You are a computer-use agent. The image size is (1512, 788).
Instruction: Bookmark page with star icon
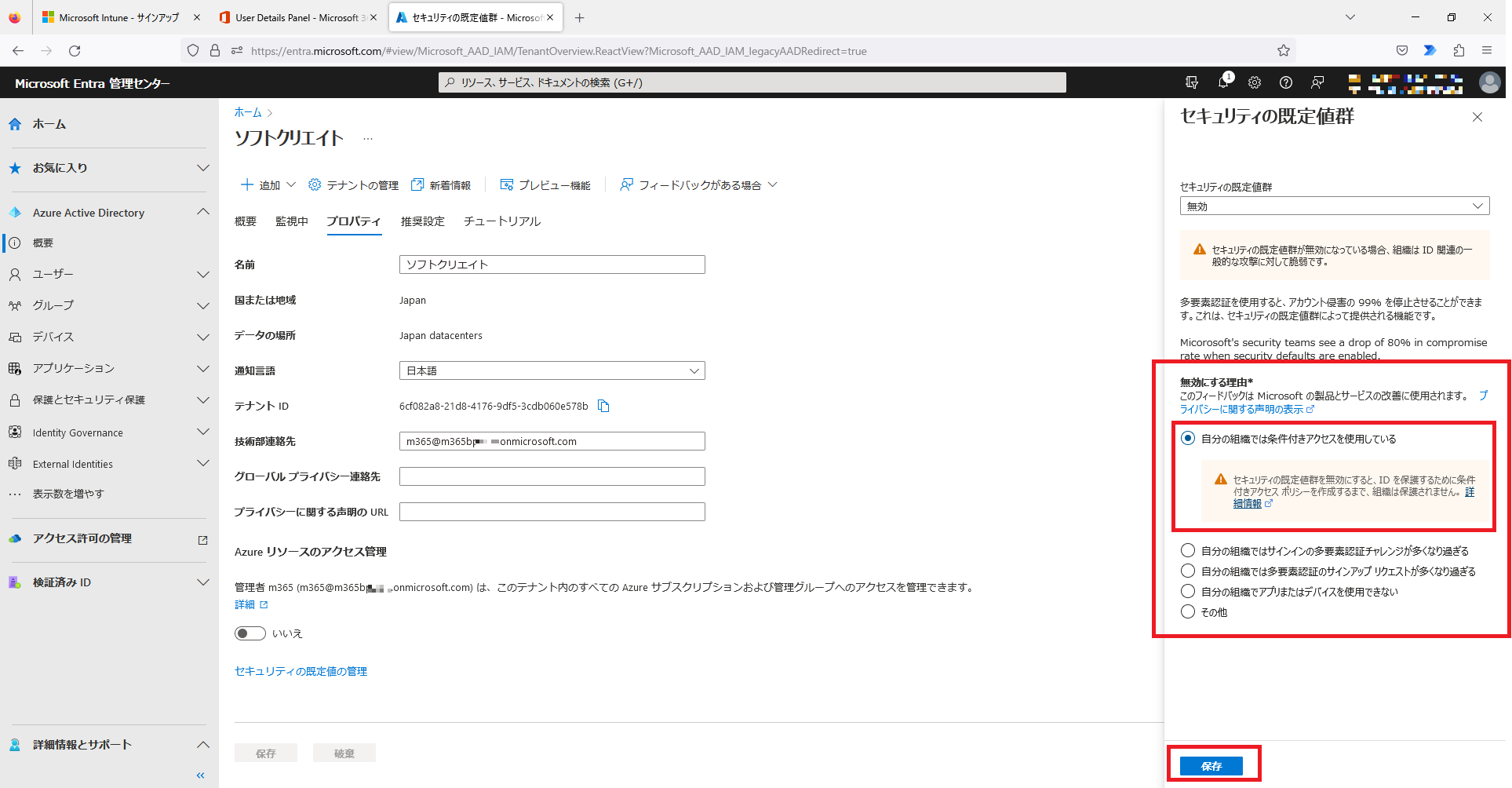(1284, 50)
